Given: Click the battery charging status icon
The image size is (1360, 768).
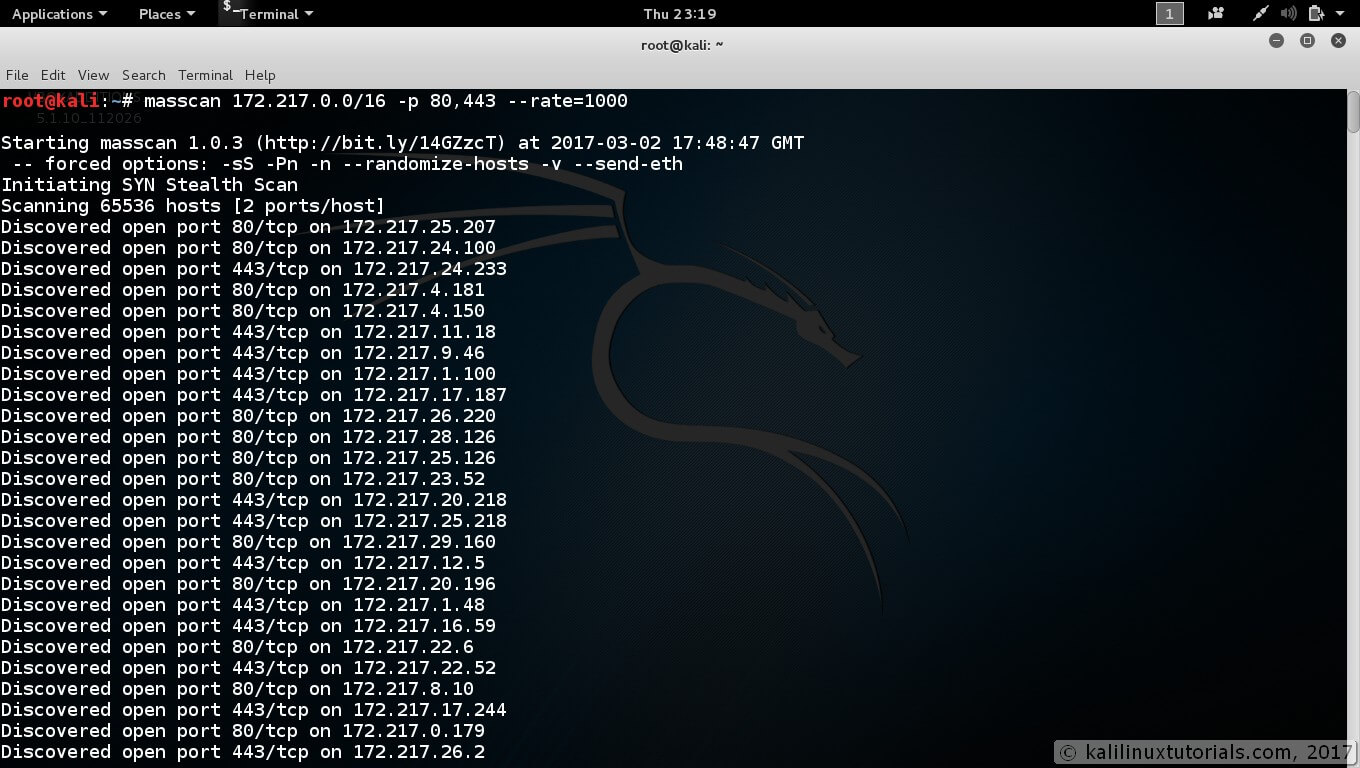Looking at the screenshot, I should point(1315,13).
